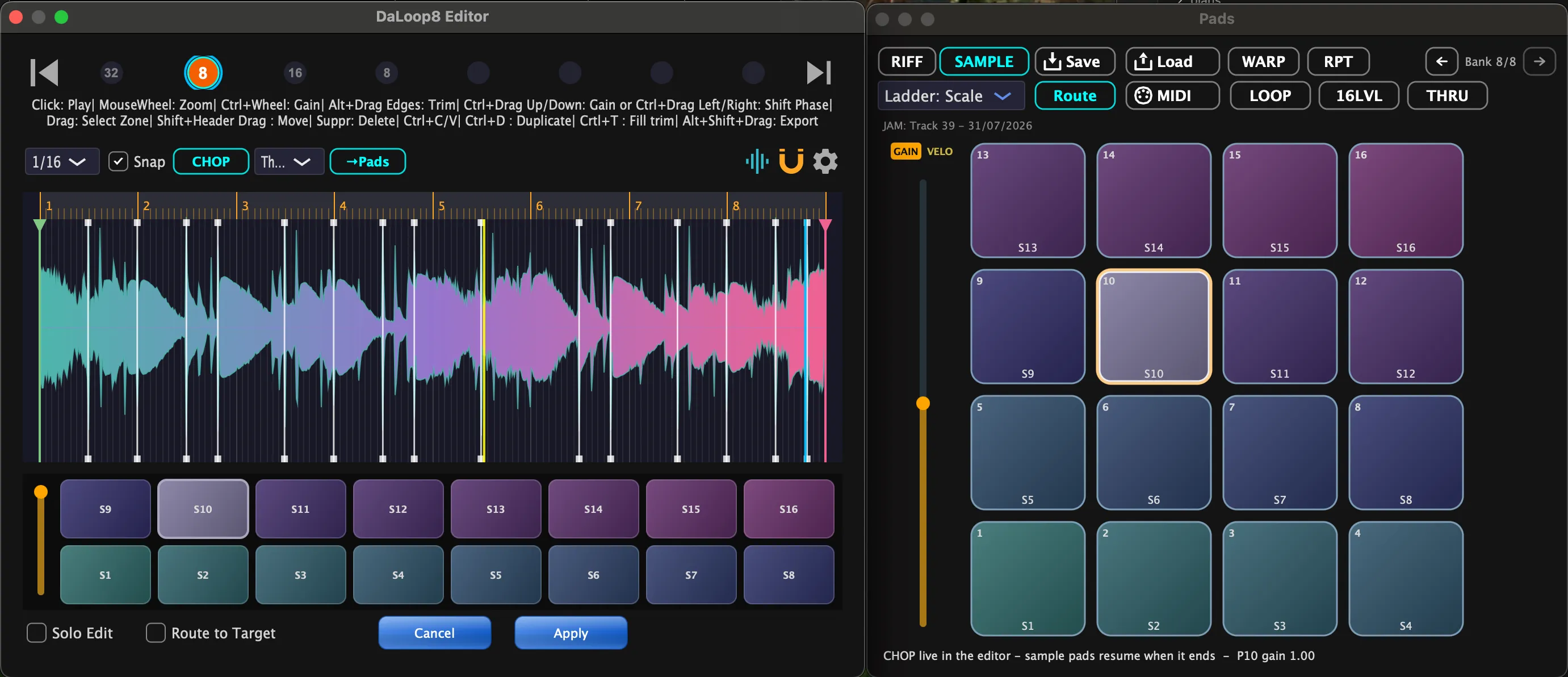Trigger slice S1 in the editor
This screenshot has height=677, width=1568.
pyautogui.click(x=105, y=575)
